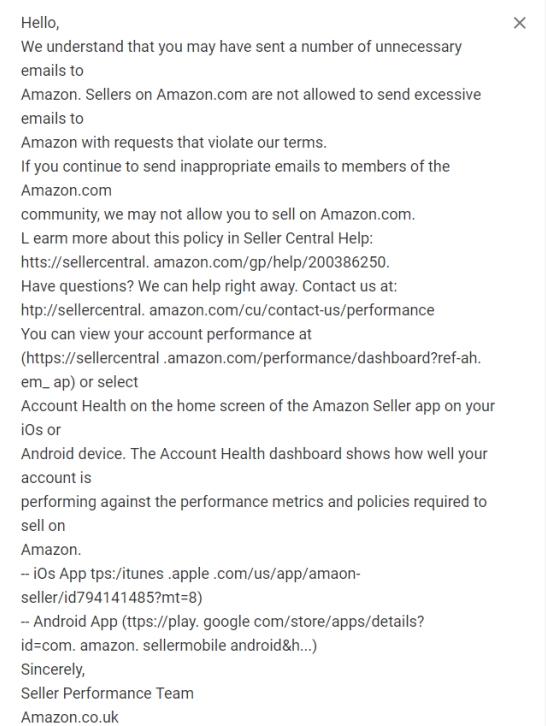Click the 'L earm more about this policy' line
Screen dimensions: 546x726
197,238
